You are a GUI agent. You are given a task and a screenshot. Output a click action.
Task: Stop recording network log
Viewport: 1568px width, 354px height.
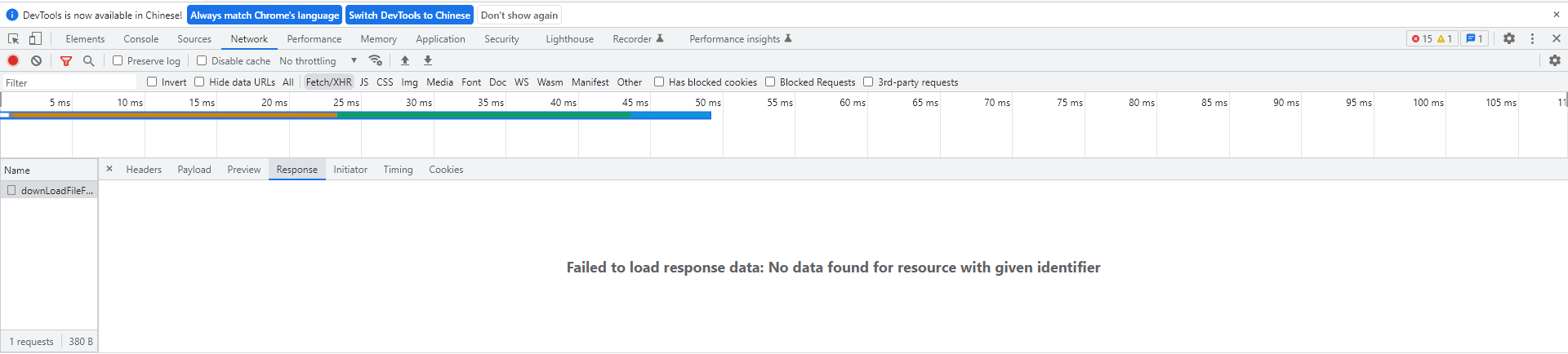pos(13,60)
